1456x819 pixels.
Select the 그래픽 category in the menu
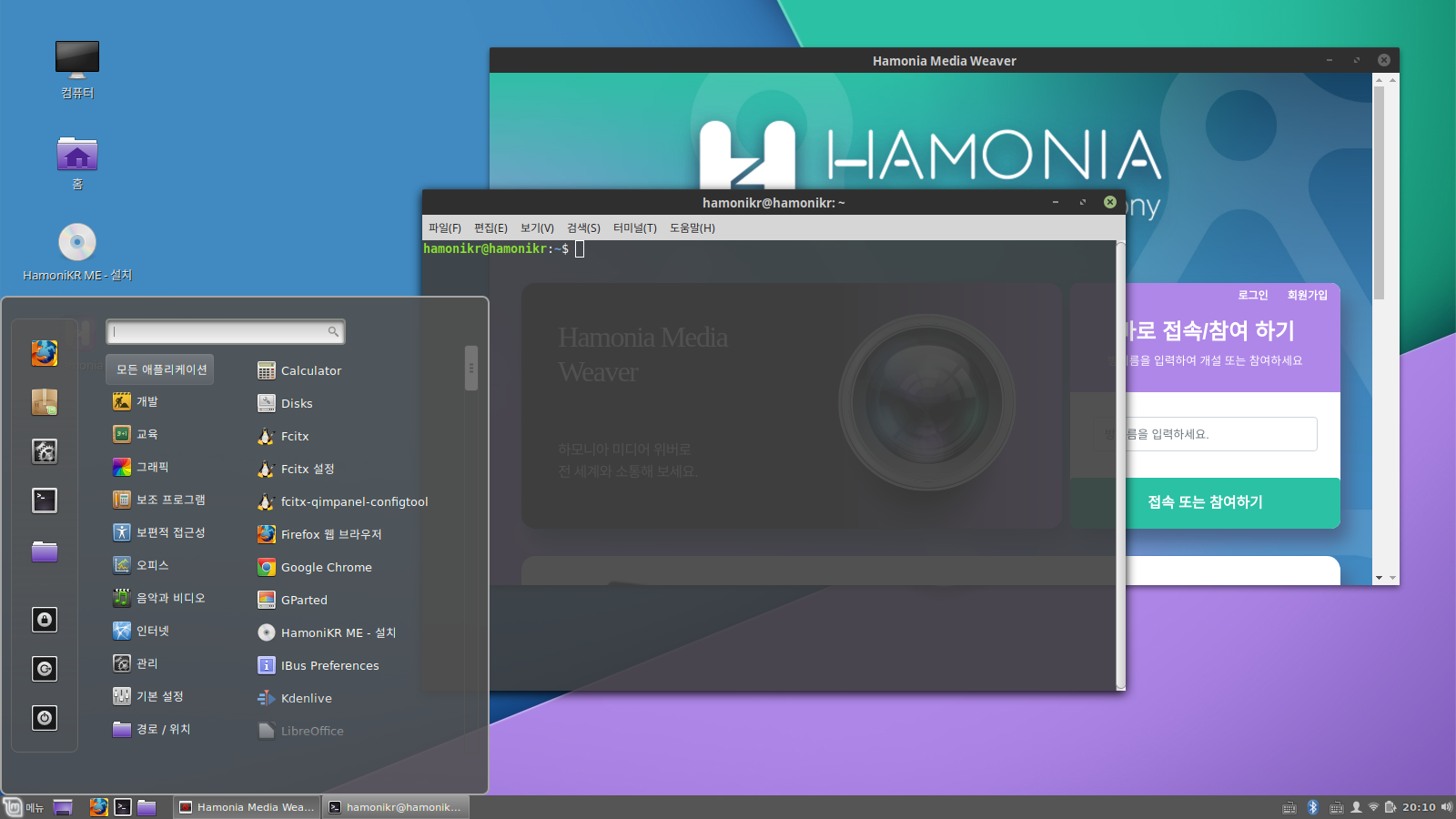click(152, 468)
